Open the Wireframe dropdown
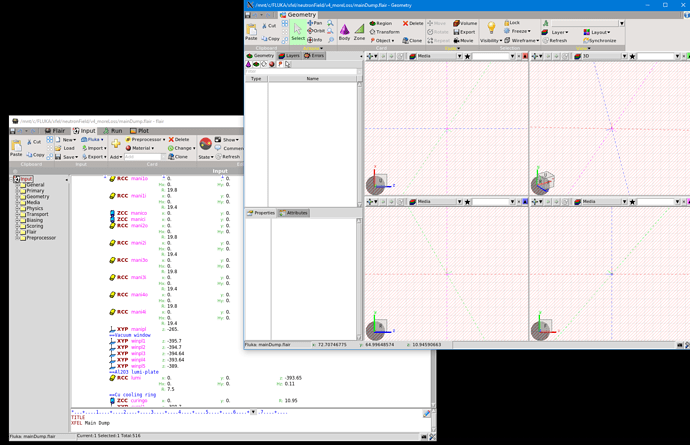This screenshot has width=690, height=445. pyautogui.click(x=521, y=40)
